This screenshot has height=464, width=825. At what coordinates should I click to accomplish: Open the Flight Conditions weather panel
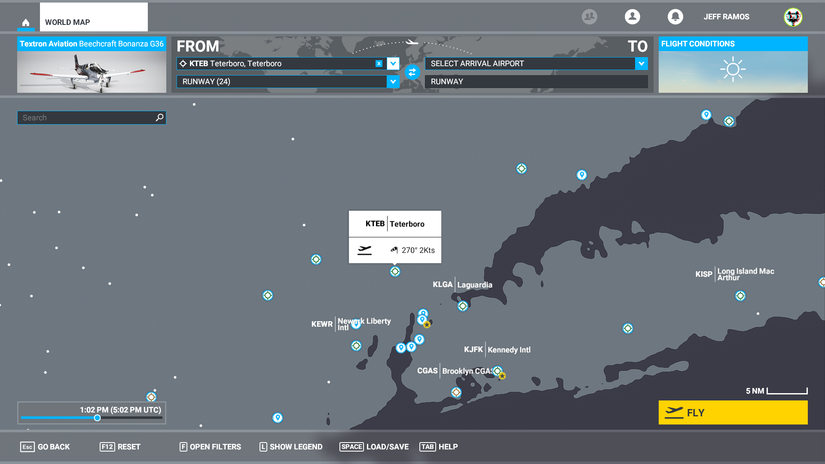[x=732, y=65]
